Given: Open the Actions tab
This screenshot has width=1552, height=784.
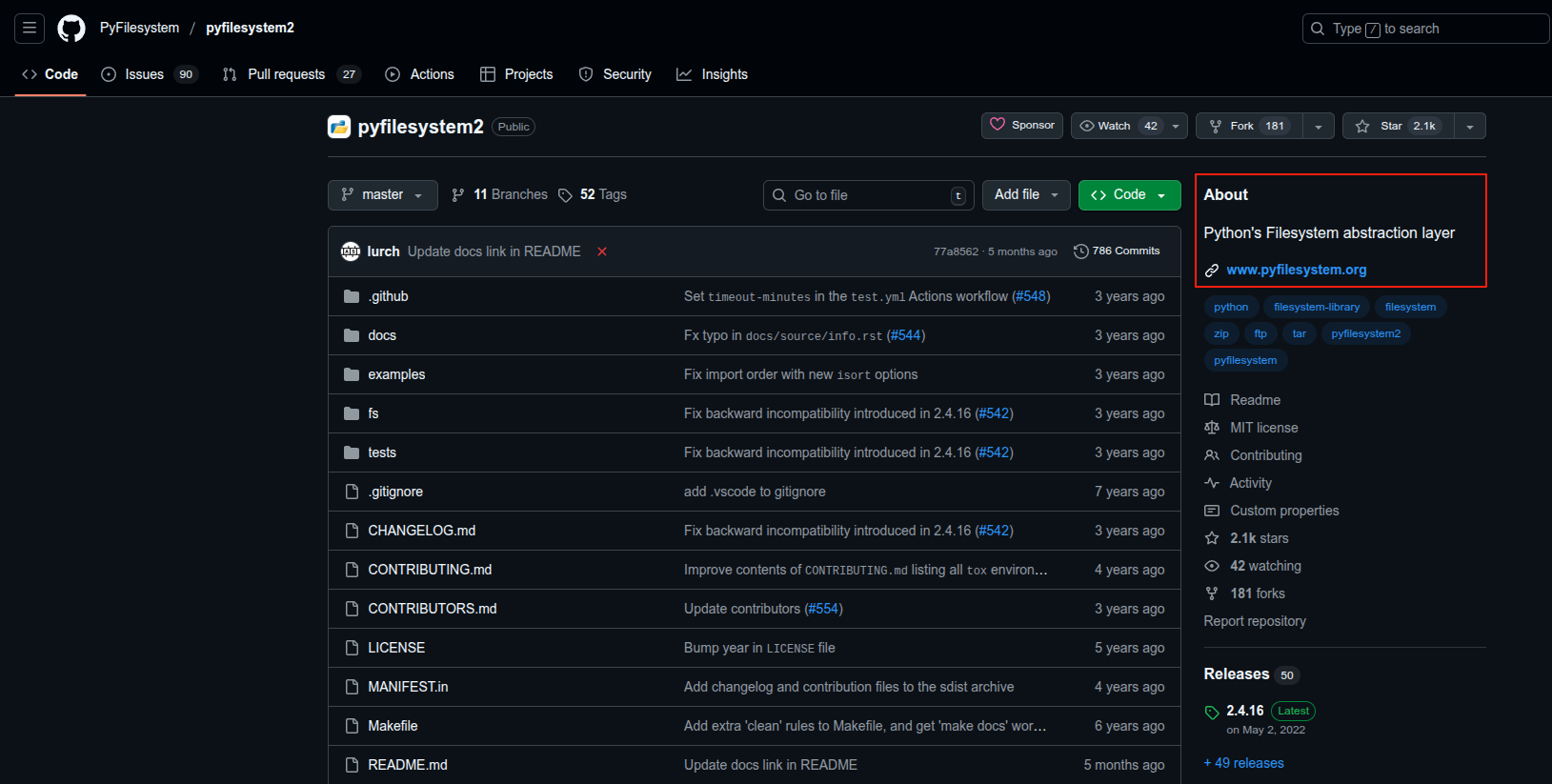Looking at the screenshot, I should [420, 74].
